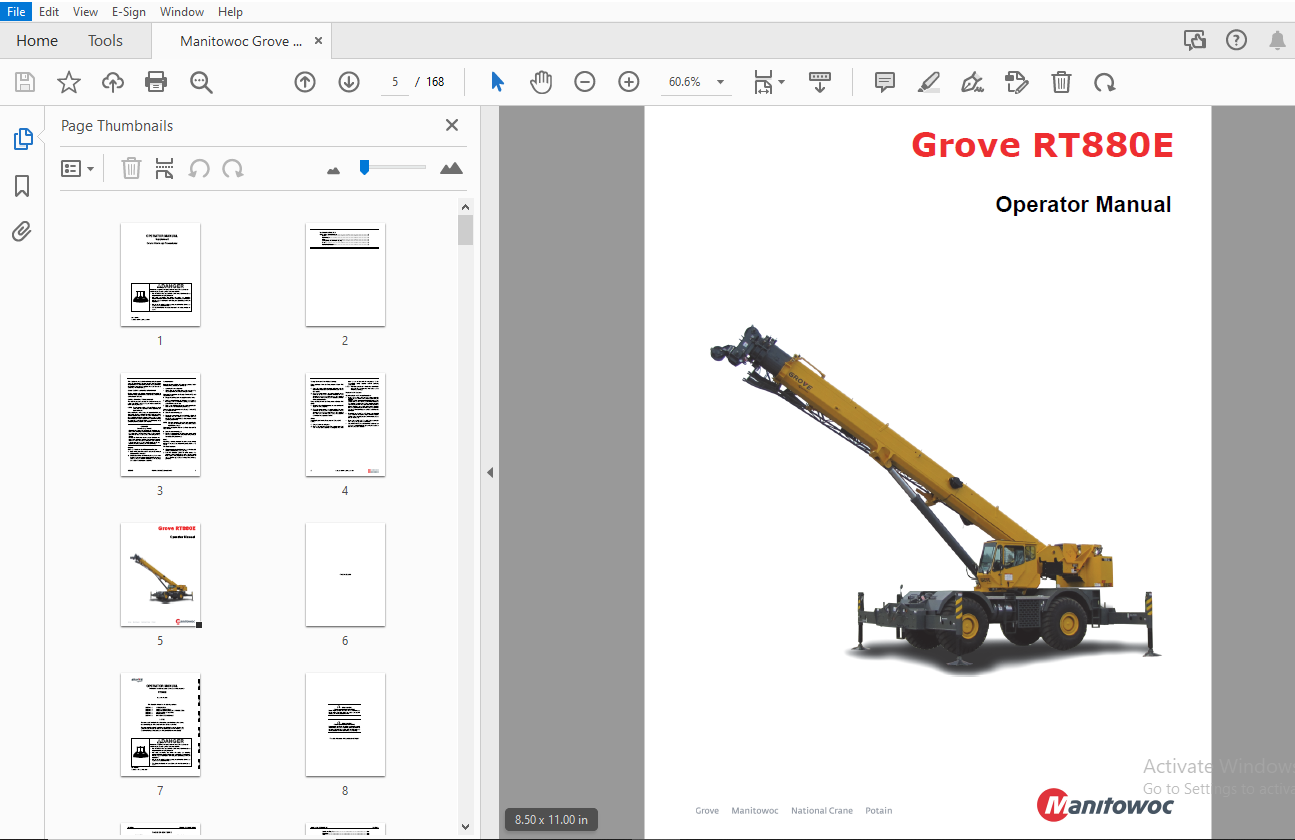Delete selected pages in thumbnails panel

point(131,168)
